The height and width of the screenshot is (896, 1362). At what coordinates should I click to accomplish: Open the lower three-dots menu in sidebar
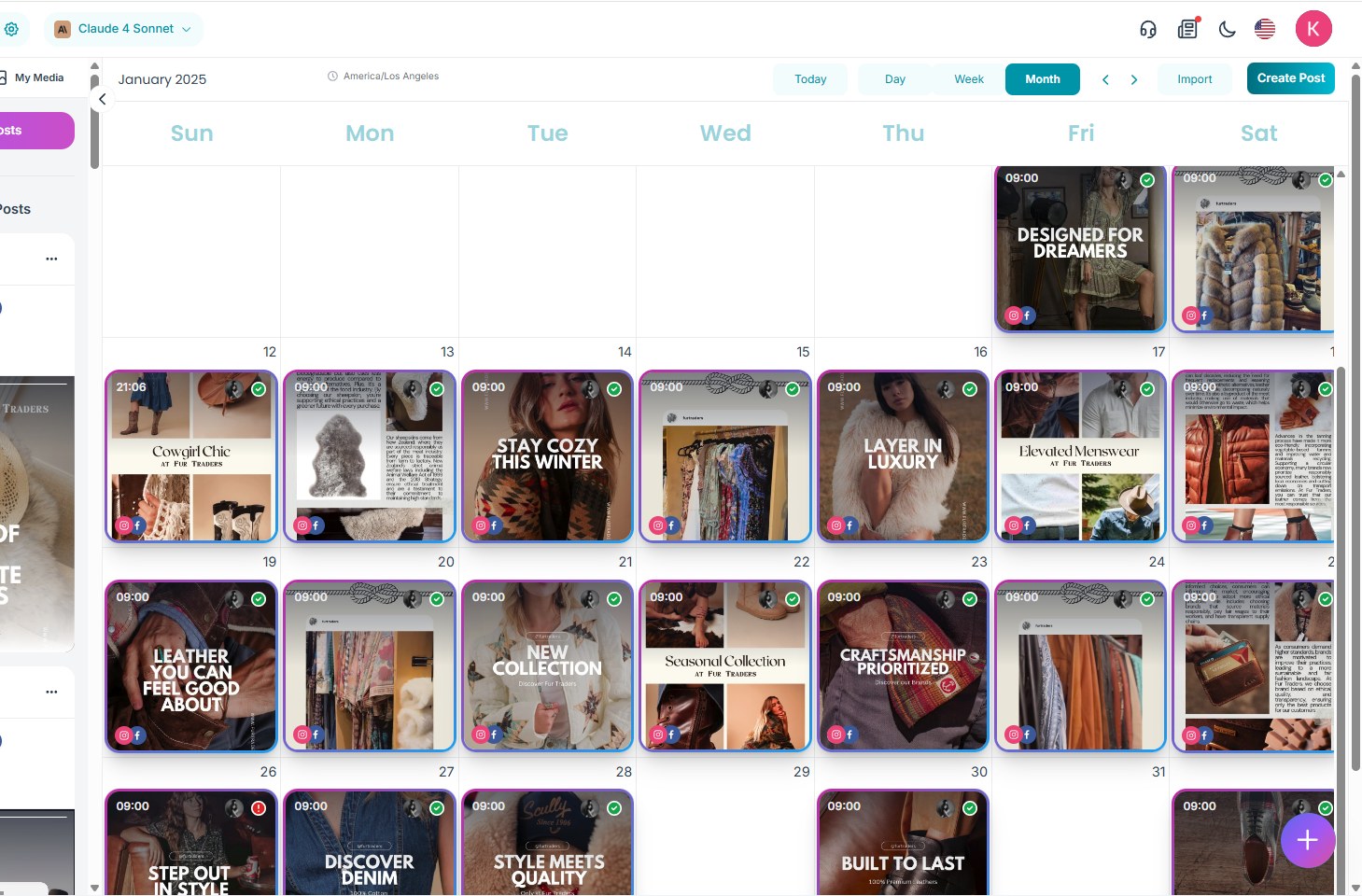(x=51, y=692)
